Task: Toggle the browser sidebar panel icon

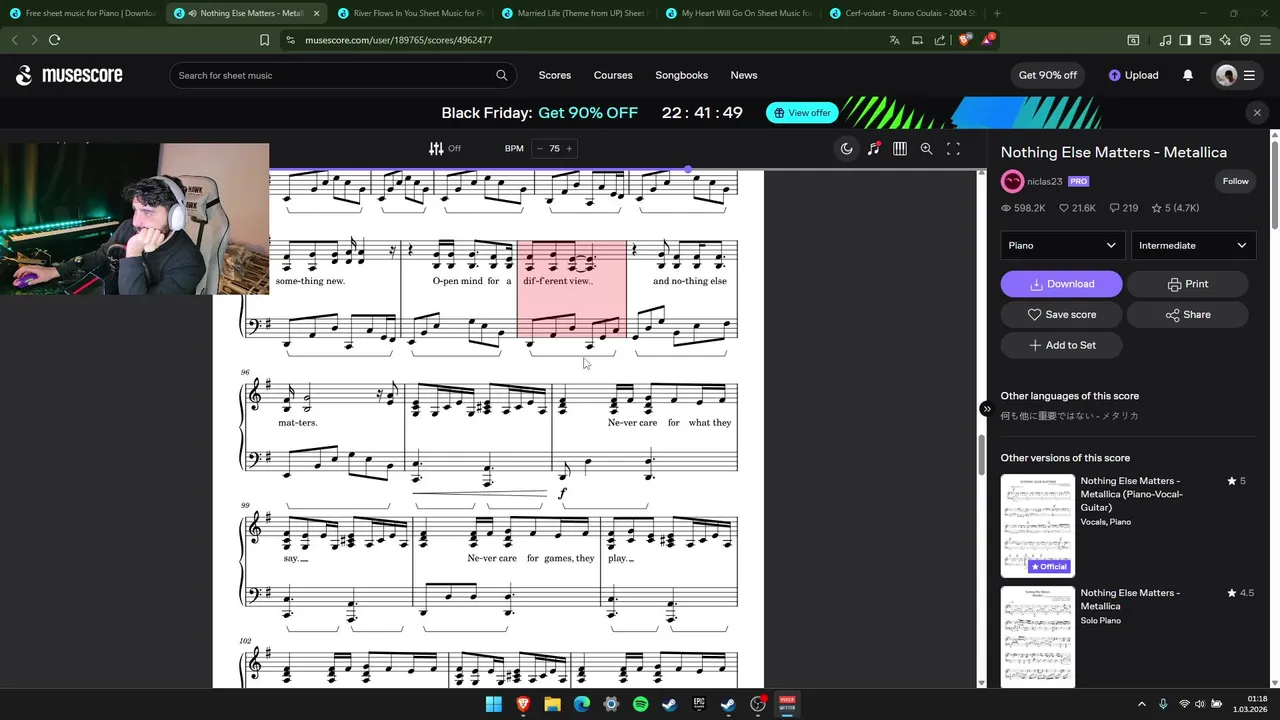Action: (x=1185, y=40)
